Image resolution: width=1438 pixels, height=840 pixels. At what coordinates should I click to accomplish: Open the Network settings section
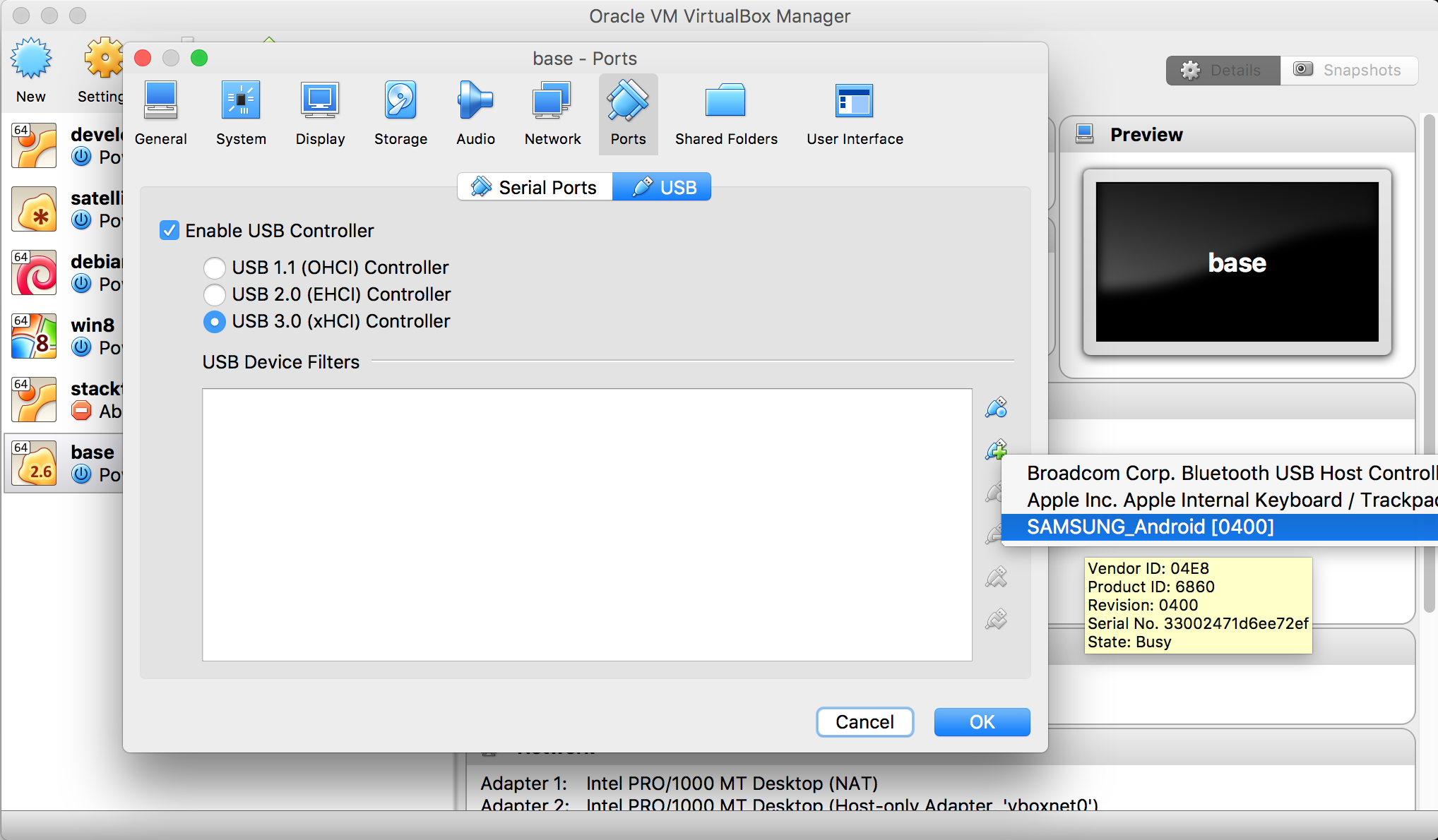[x=552, y=113]
